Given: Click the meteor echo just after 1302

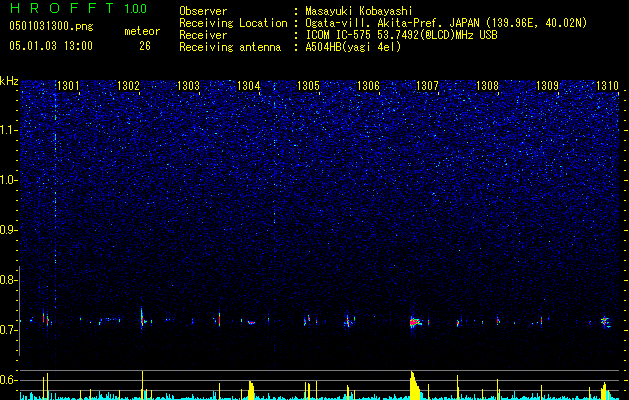Looking at the screenshot, I should (x=142, y=319).
